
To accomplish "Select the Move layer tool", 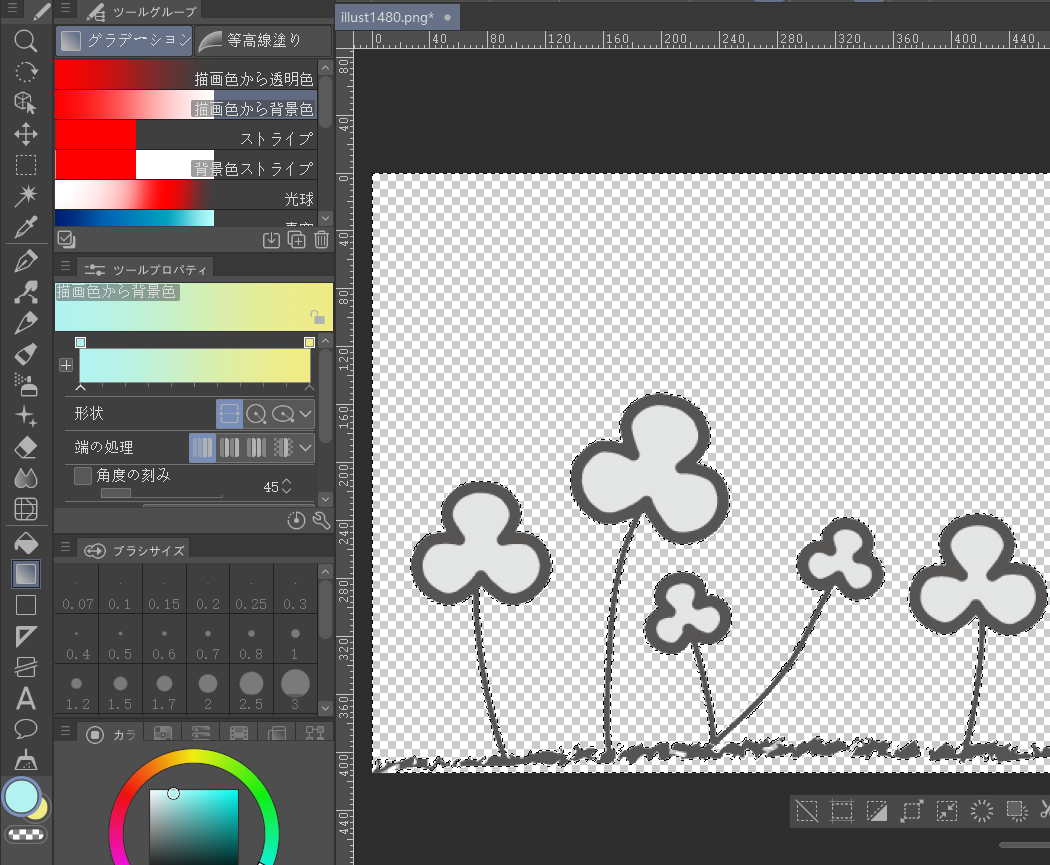I will [x=25, y=134].
